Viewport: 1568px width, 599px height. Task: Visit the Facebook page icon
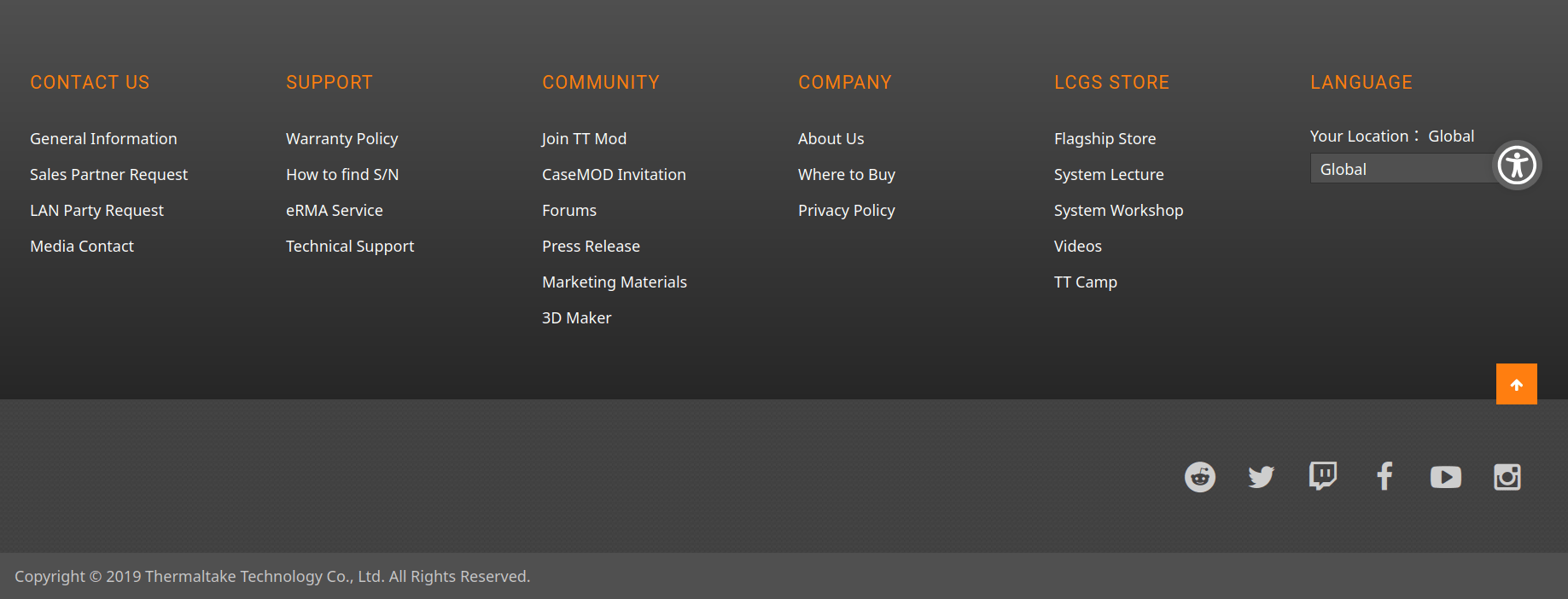tap(1384, 476)
